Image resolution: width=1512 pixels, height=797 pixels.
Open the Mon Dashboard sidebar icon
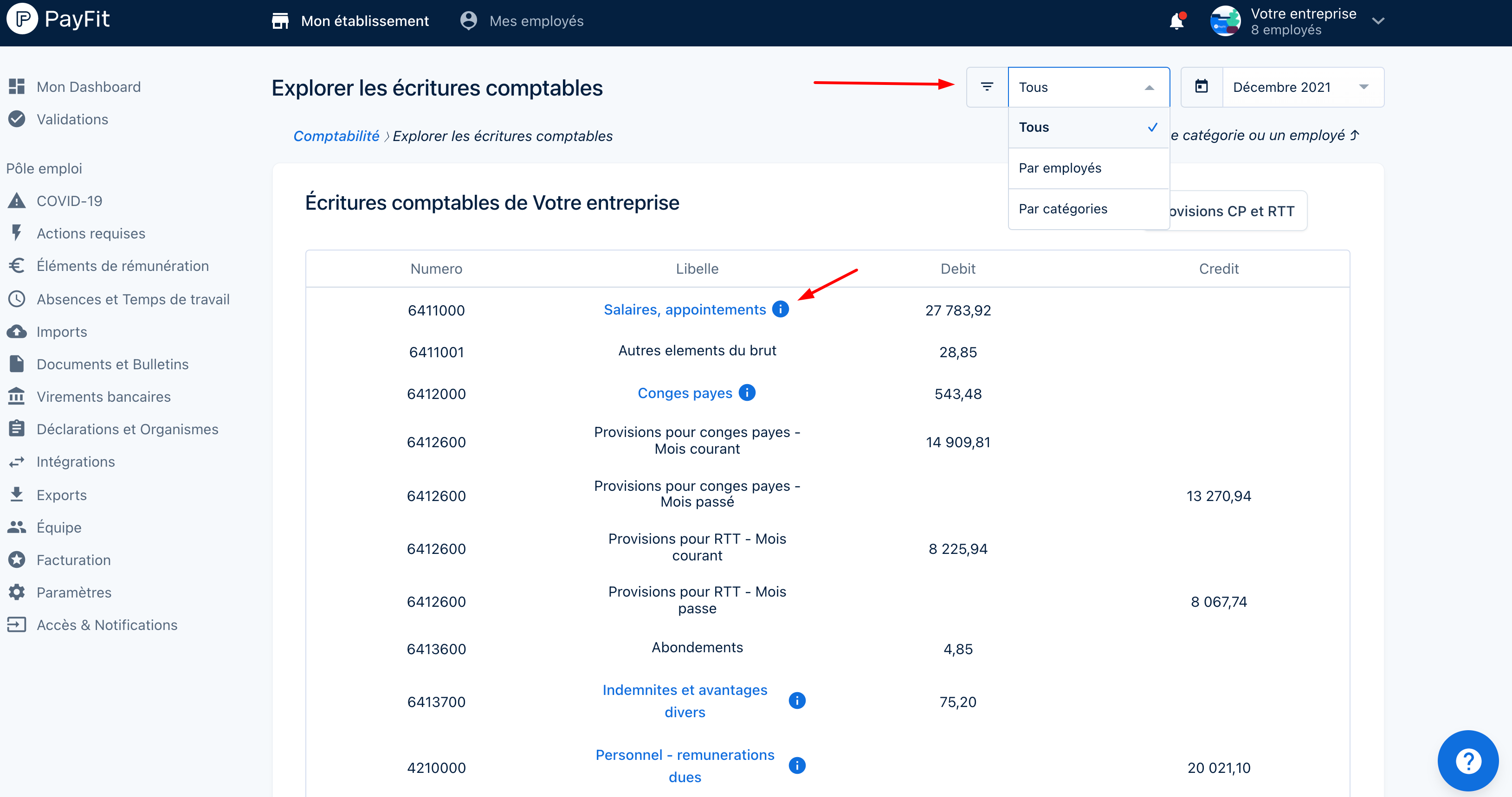(17, 86)
